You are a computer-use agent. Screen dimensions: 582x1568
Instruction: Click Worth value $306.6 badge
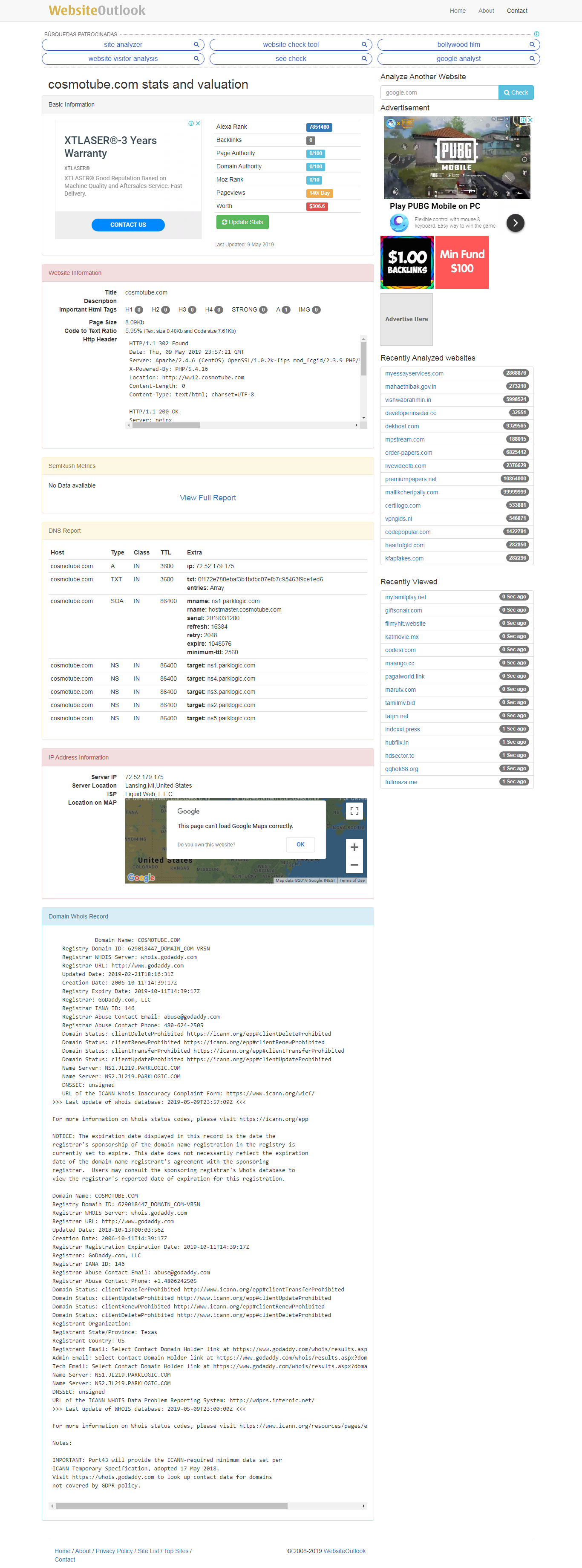[317, 206]
